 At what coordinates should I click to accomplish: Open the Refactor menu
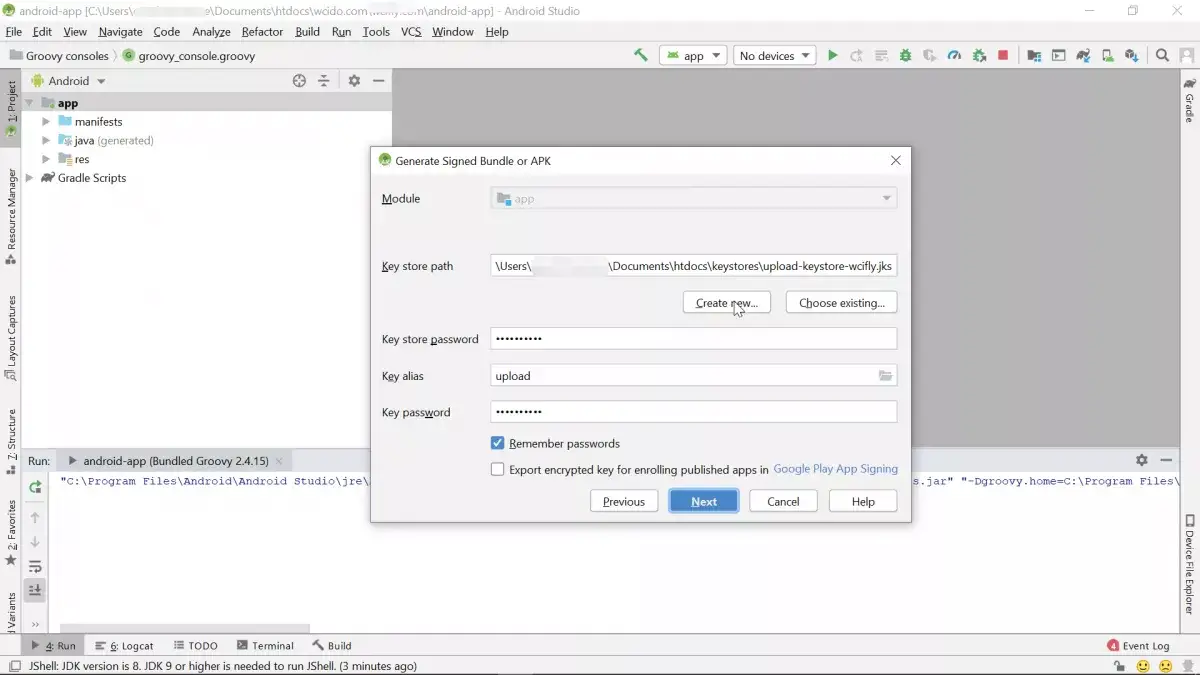262,32
